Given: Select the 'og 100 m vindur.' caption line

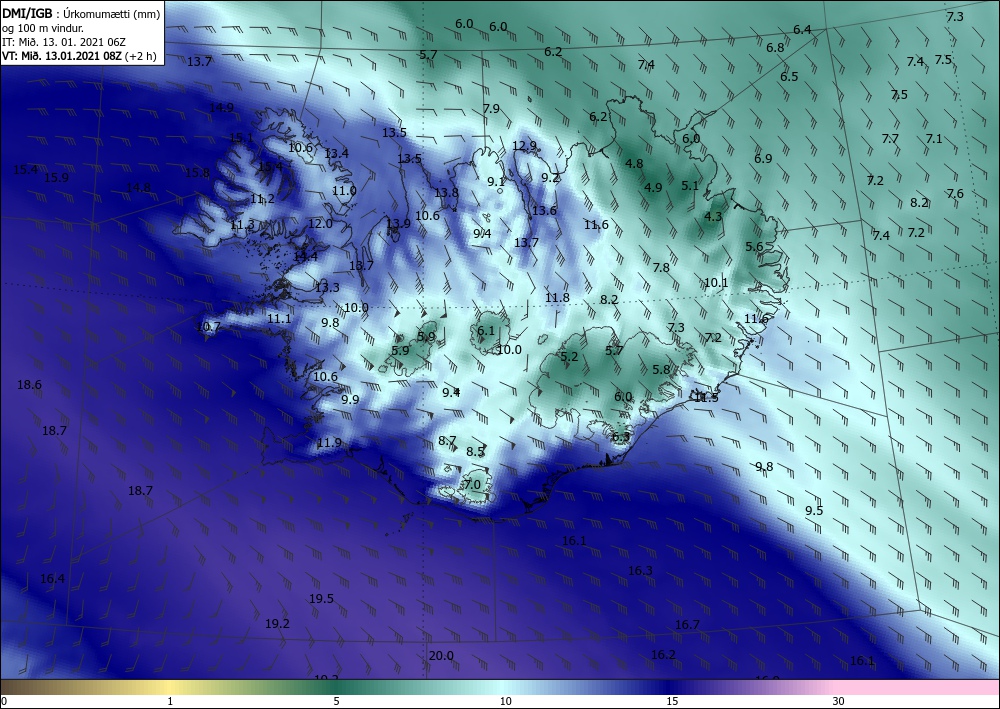Looking at the screenshot, I should click(43, 28).
